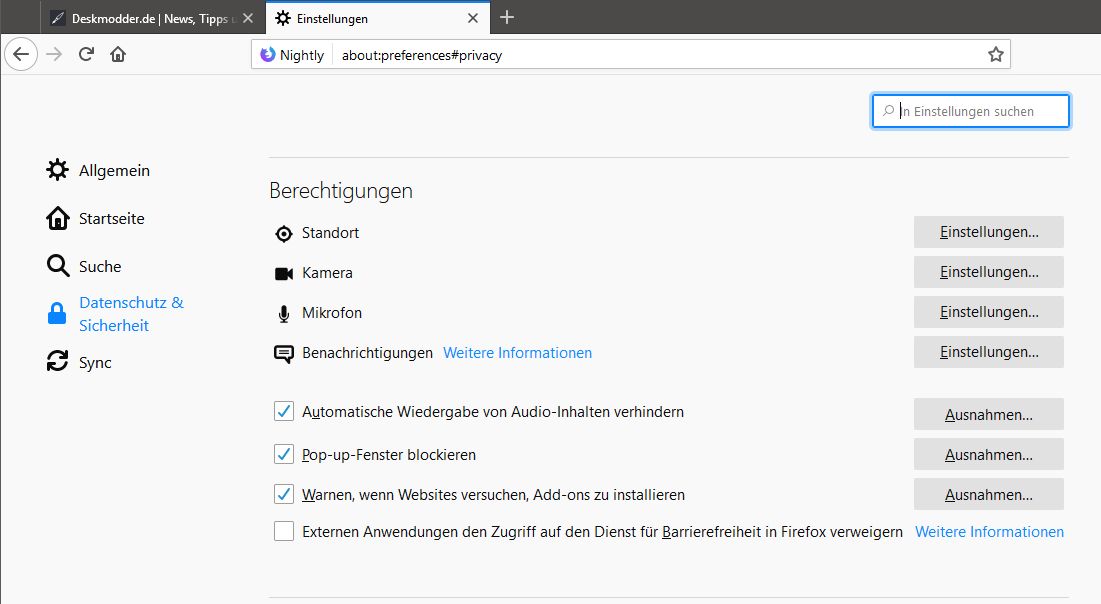Click the Mikrofon label text
The height and width of the screenshot is (604, 1101).
(332, 313)
